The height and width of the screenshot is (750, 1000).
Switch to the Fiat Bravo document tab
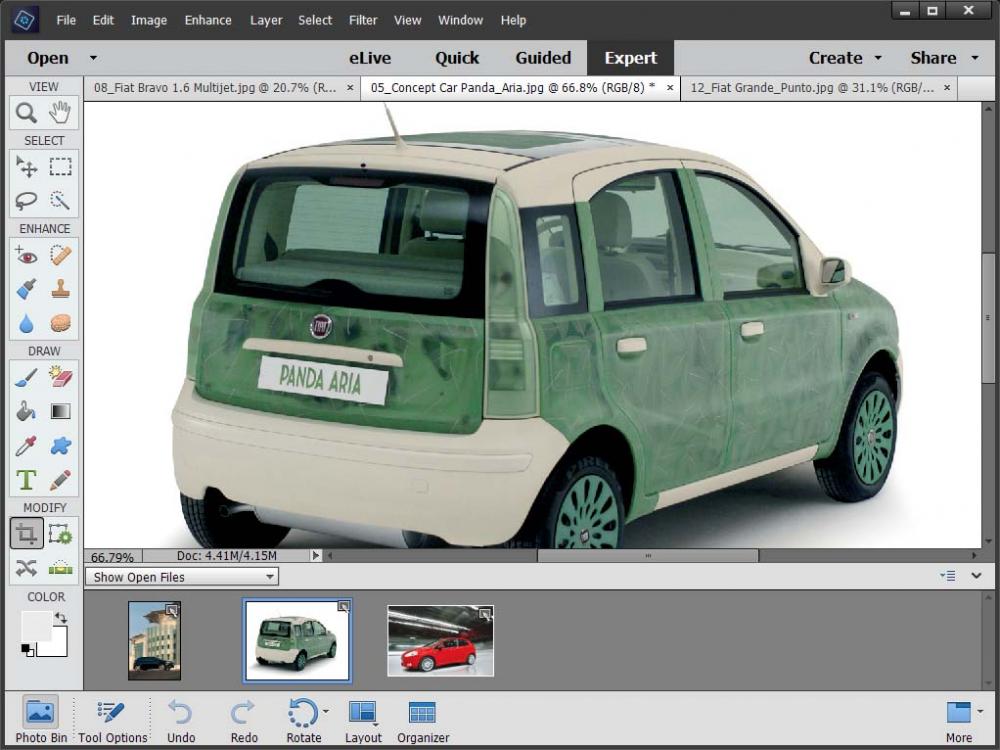(215, 88)
